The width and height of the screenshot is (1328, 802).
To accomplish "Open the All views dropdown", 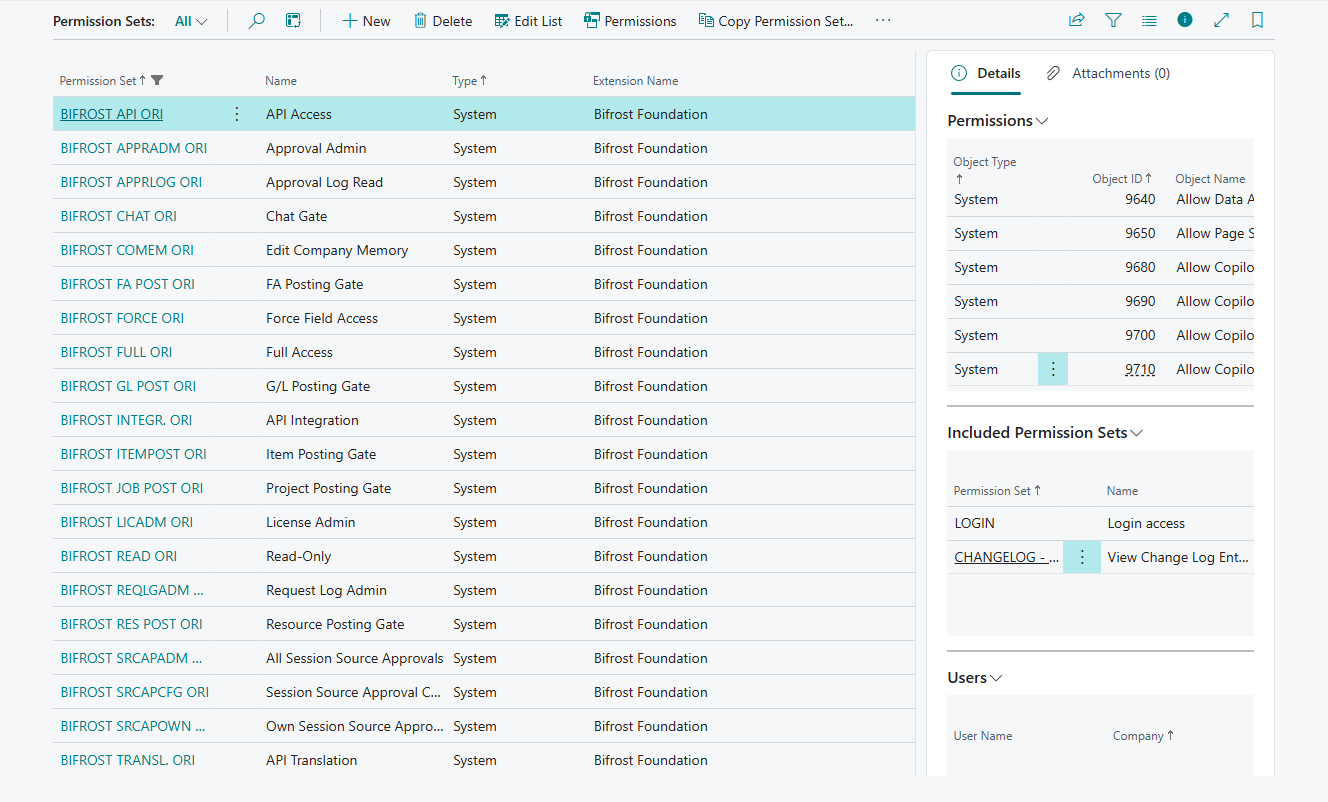I will tap(191, 21).
